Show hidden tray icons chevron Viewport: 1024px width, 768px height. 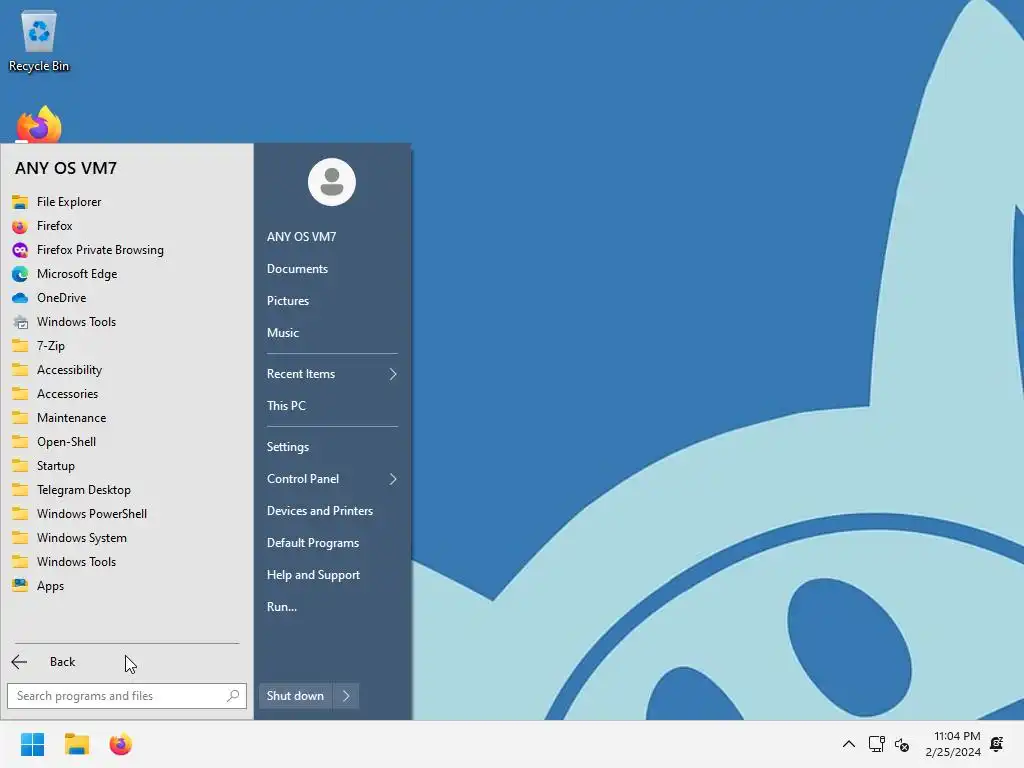(x=848, y=744)
